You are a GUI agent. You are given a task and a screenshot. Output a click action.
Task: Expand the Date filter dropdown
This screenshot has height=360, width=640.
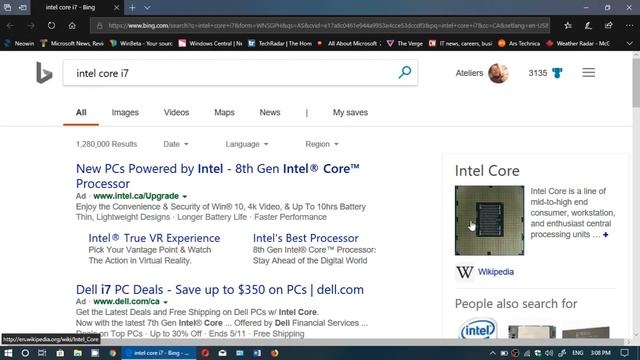(x=176, y=144)
